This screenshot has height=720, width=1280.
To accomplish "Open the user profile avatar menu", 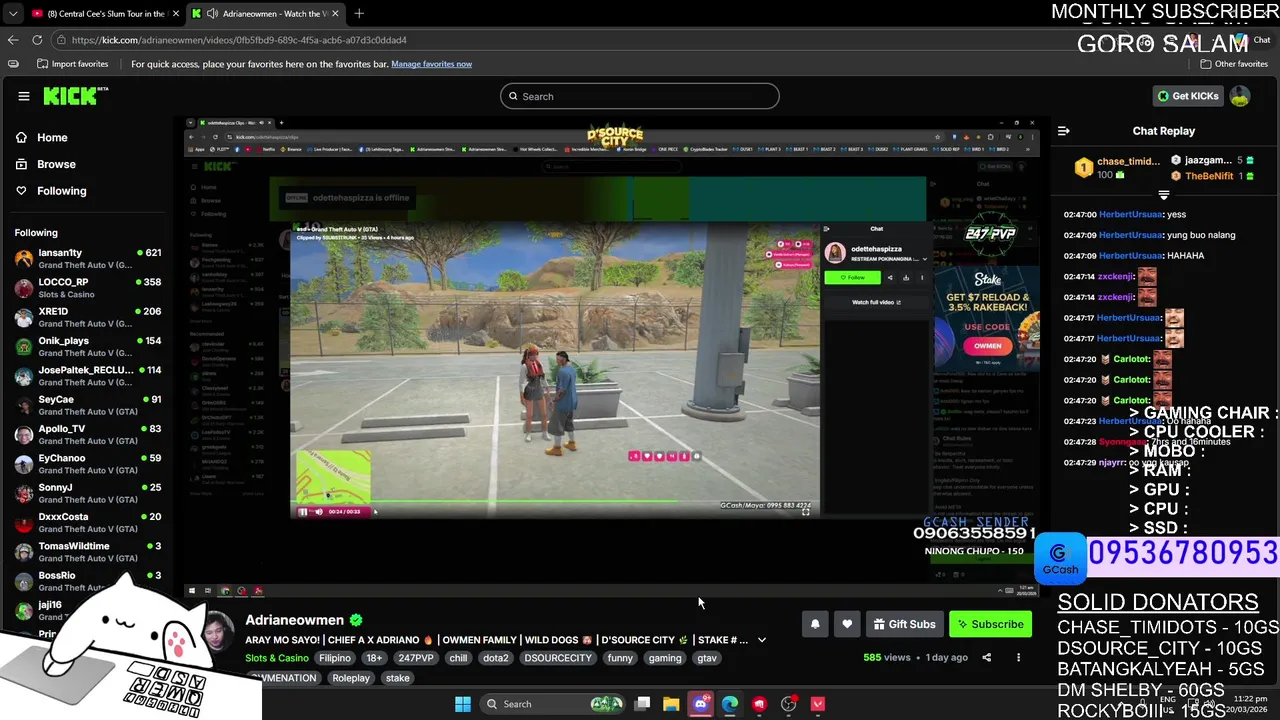I will pyautogui.click(x=1240, y=96).
